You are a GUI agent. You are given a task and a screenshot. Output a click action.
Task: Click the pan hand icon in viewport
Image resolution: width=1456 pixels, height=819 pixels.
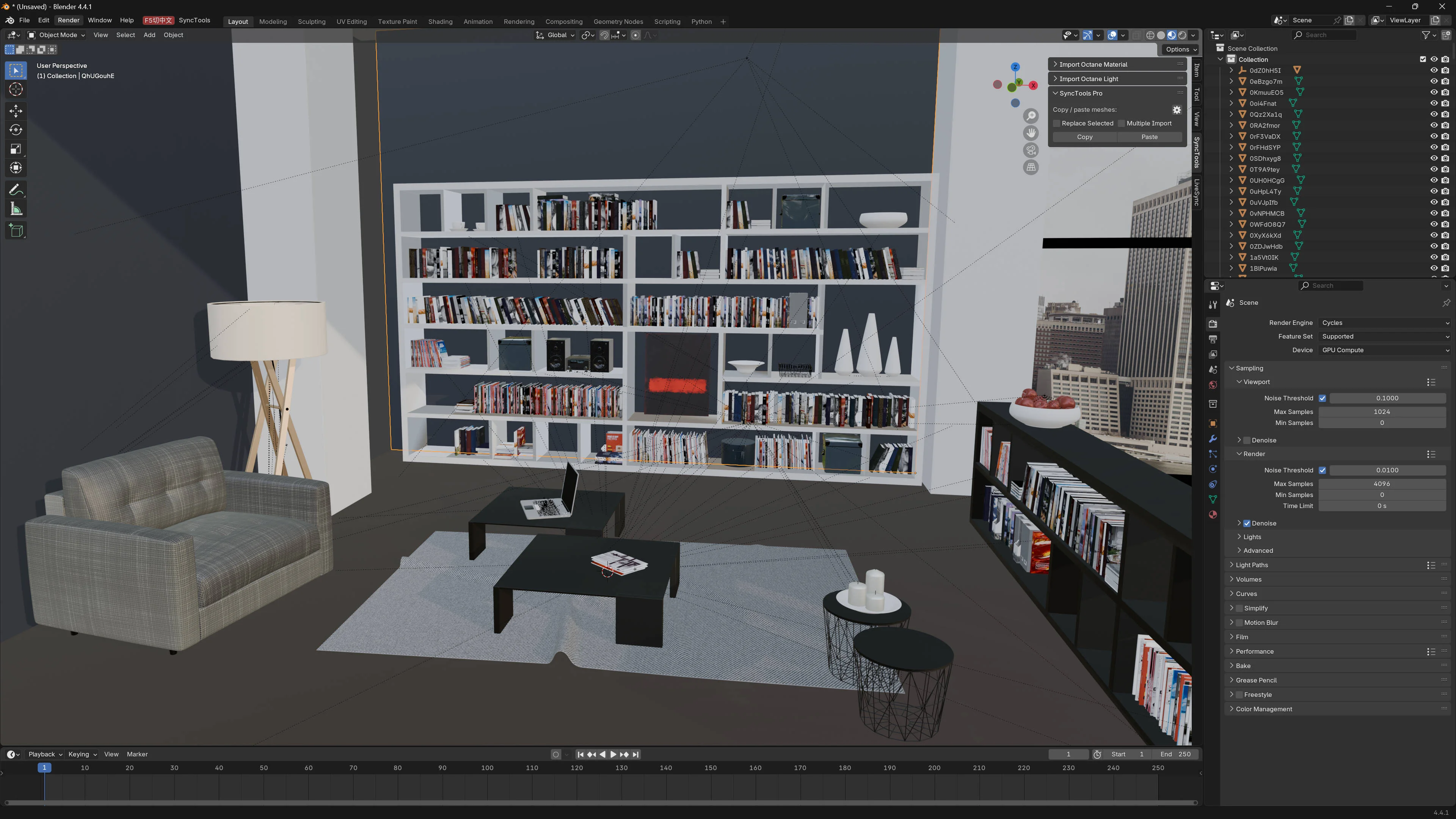(1031, 133)
